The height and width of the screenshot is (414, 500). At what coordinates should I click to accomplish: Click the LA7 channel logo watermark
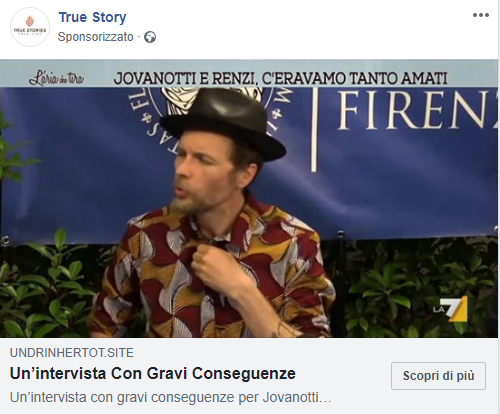pos(451,308)
